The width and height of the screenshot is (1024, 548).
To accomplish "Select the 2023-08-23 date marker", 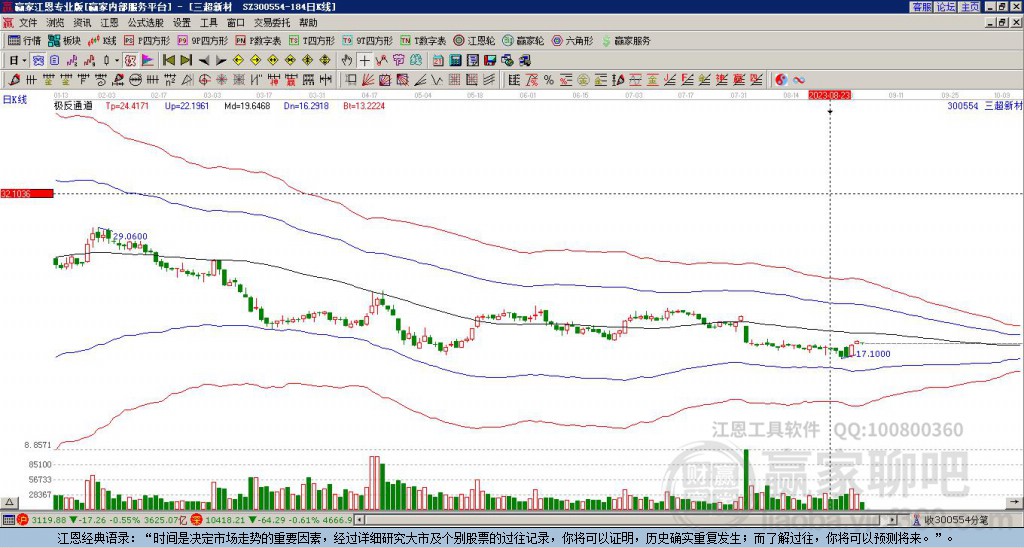I will click(x=829, y=95).
